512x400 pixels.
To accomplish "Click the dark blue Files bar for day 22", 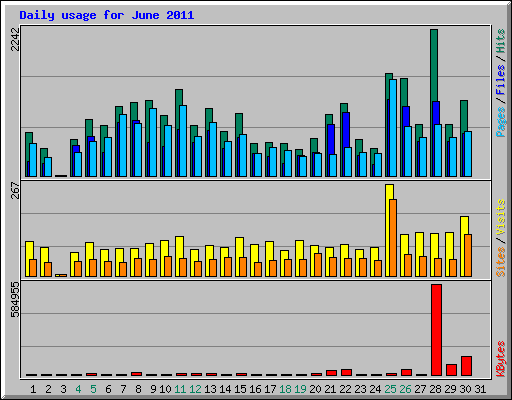I will coord(346,130).
